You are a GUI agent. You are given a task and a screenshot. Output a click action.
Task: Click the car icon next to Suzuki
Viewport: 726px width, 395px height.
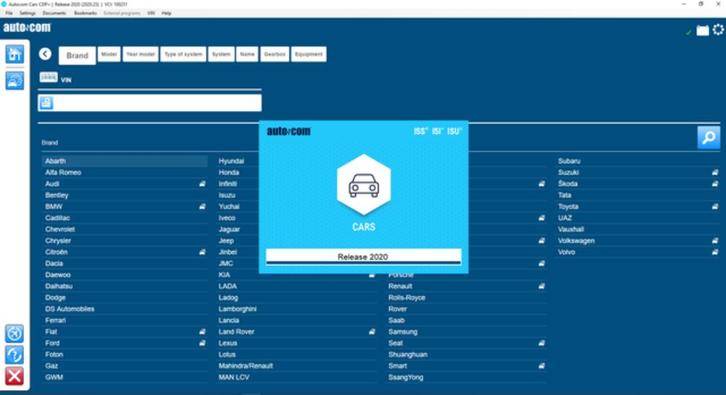715,172
